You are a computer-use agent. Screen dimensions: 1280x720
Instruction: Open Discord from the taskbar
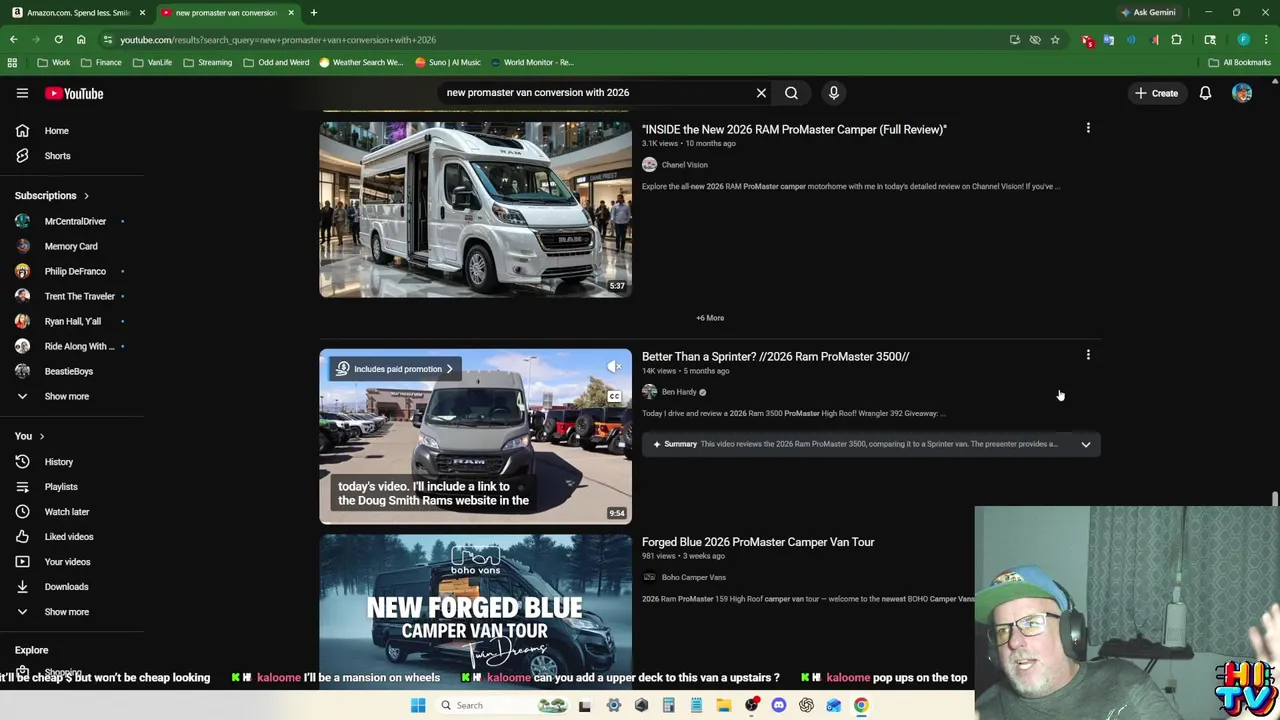point(779,705)
